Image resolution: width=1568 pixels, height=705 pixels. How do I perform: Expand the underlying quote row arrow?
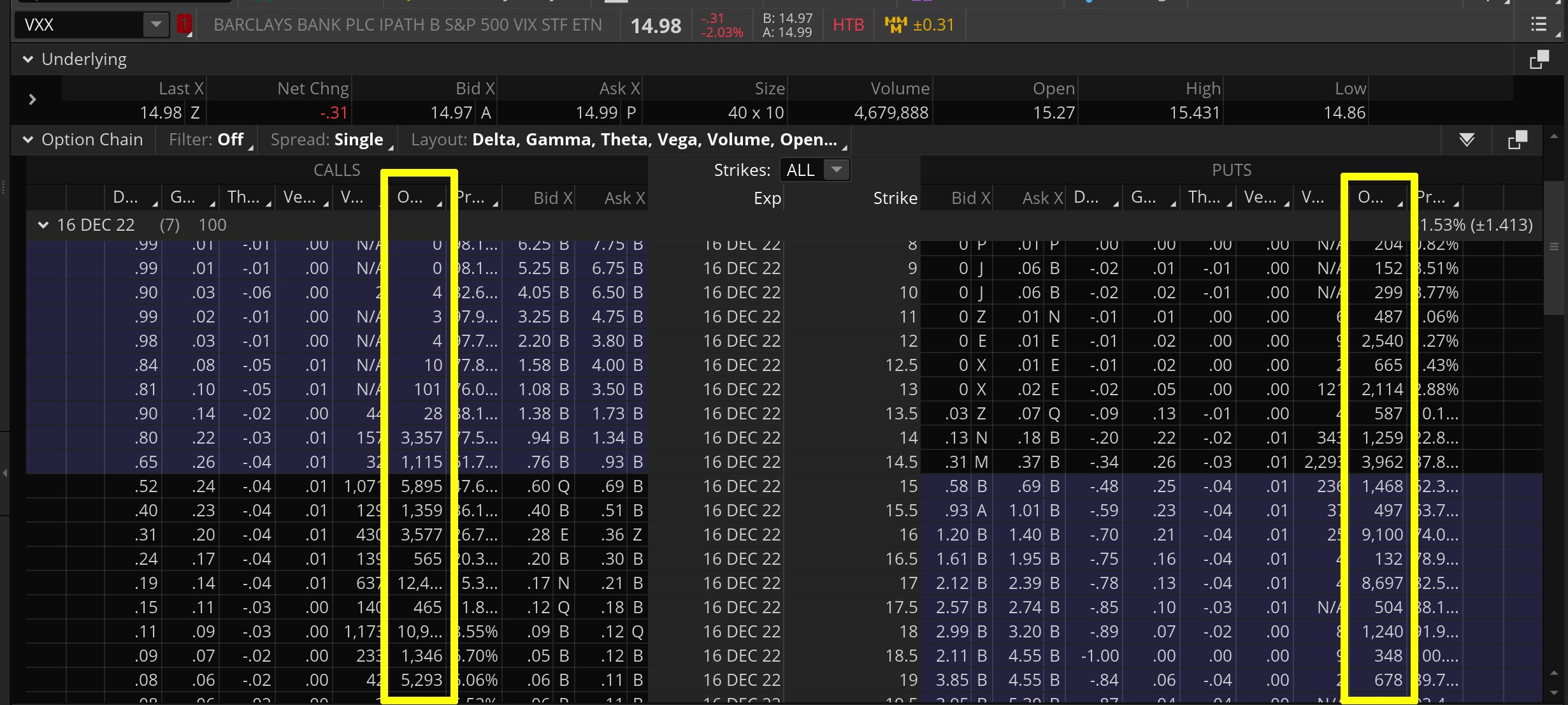click(32, 99)
